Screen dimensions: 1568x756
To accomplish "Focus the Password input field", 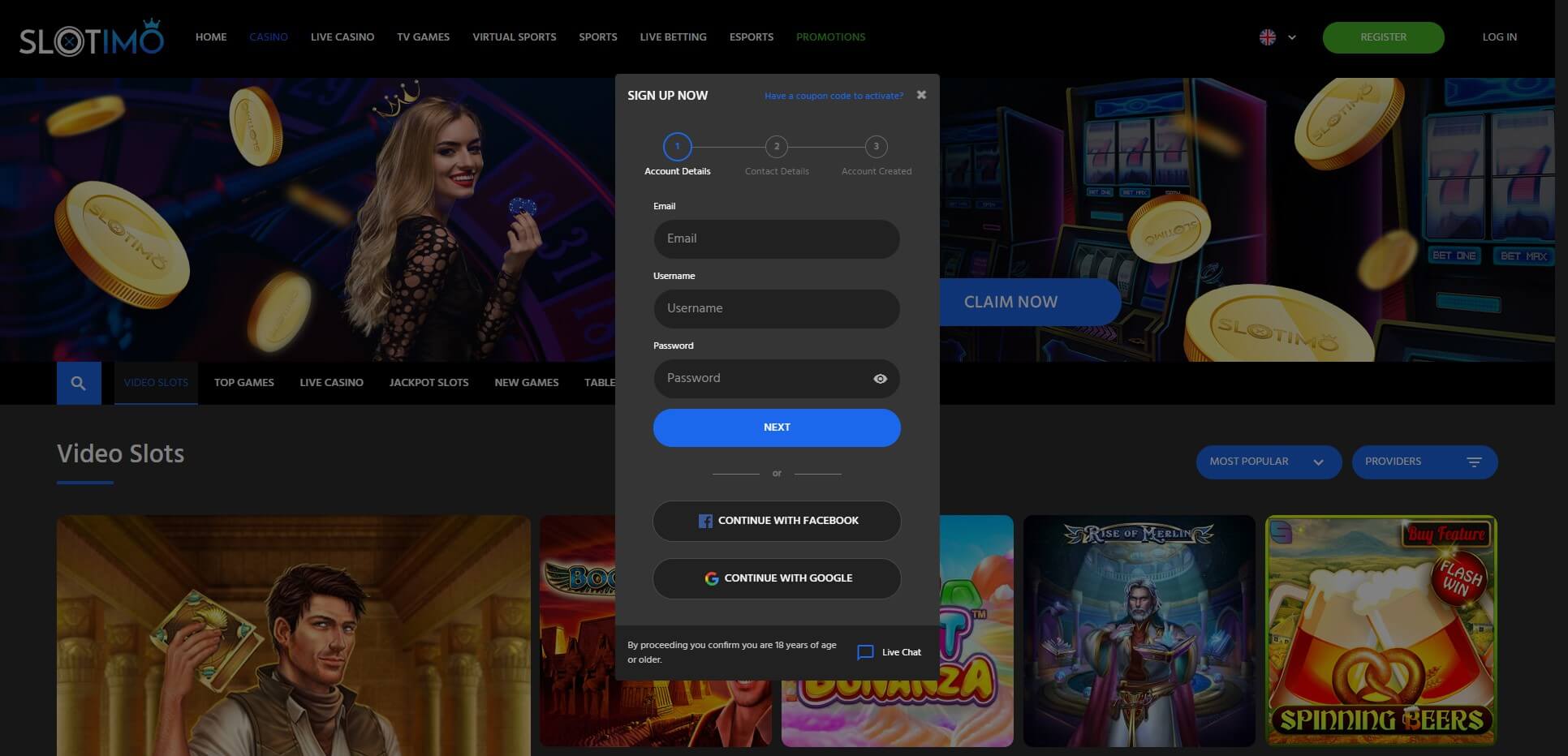I will [x=777, y=379].
